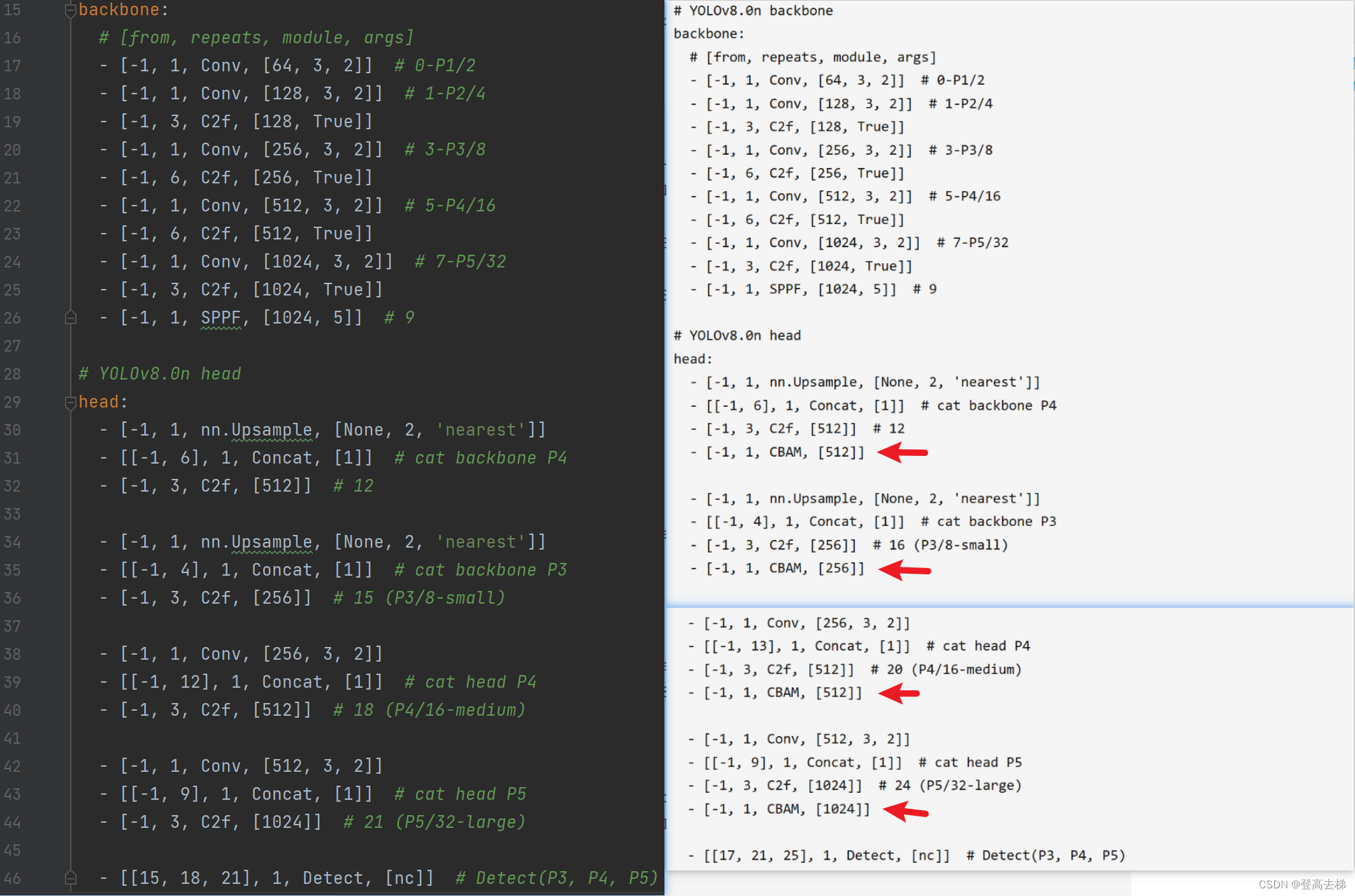1355x896 pixels.
Task: Click the '# 0-P1/2' comment in dark editor
Action: 434,66
